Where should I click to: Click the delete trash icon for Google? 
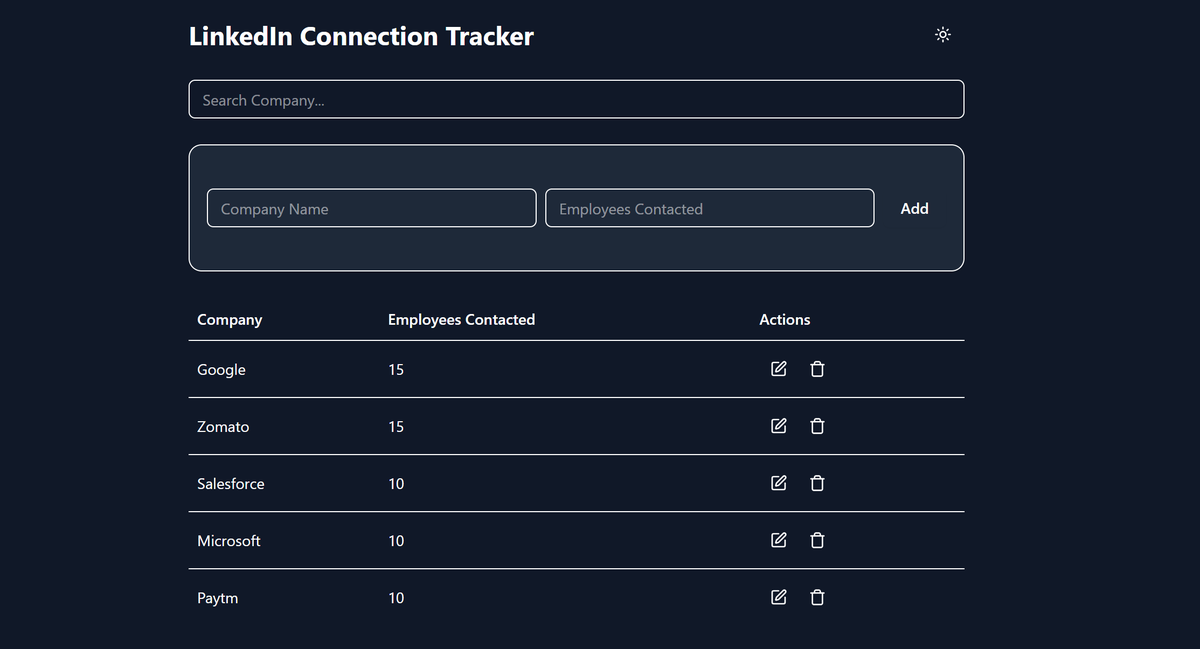pos(817,369)
